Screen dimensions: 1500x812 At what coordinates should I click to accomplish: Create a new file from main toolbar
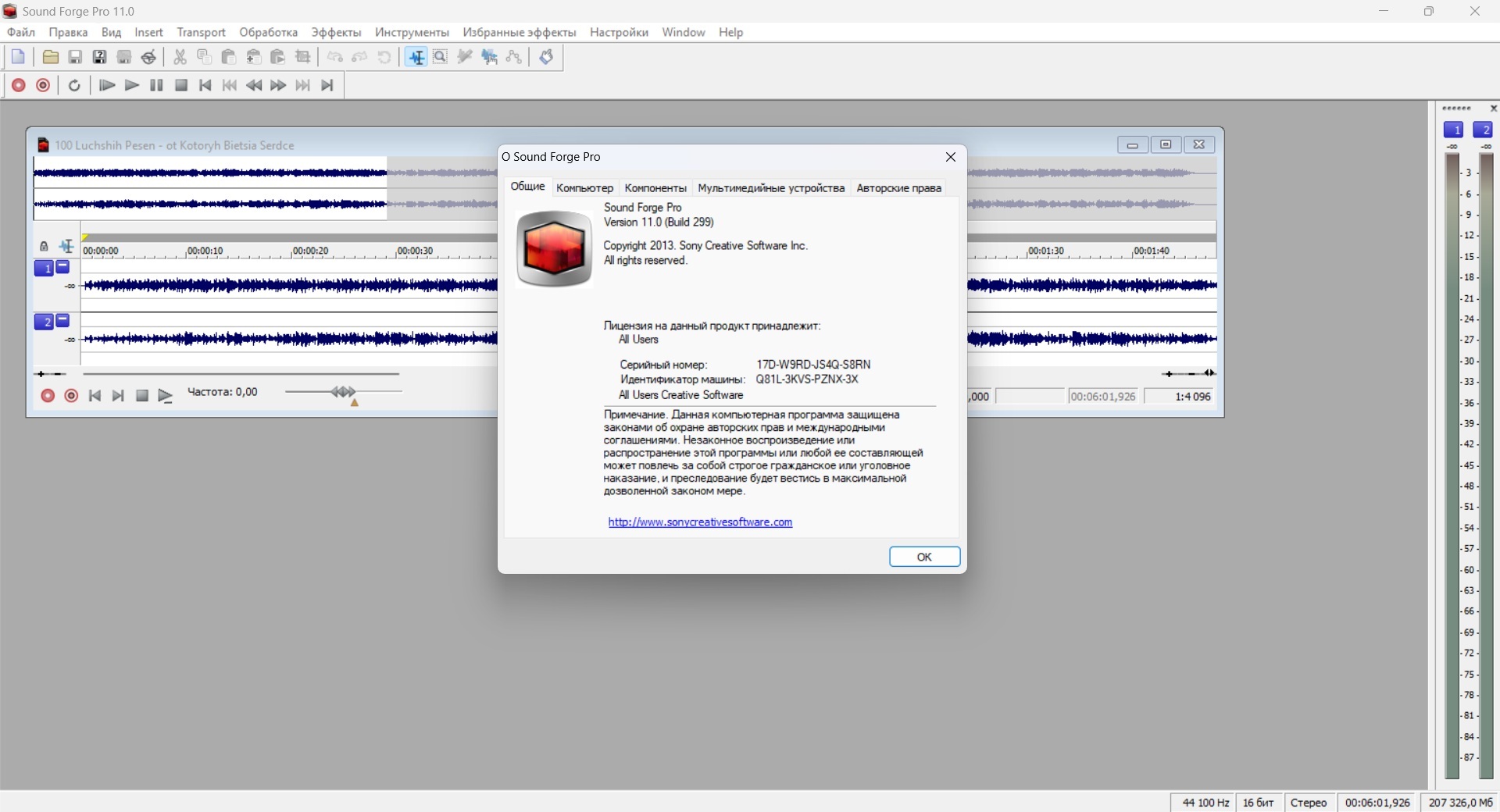coord(18,57)
